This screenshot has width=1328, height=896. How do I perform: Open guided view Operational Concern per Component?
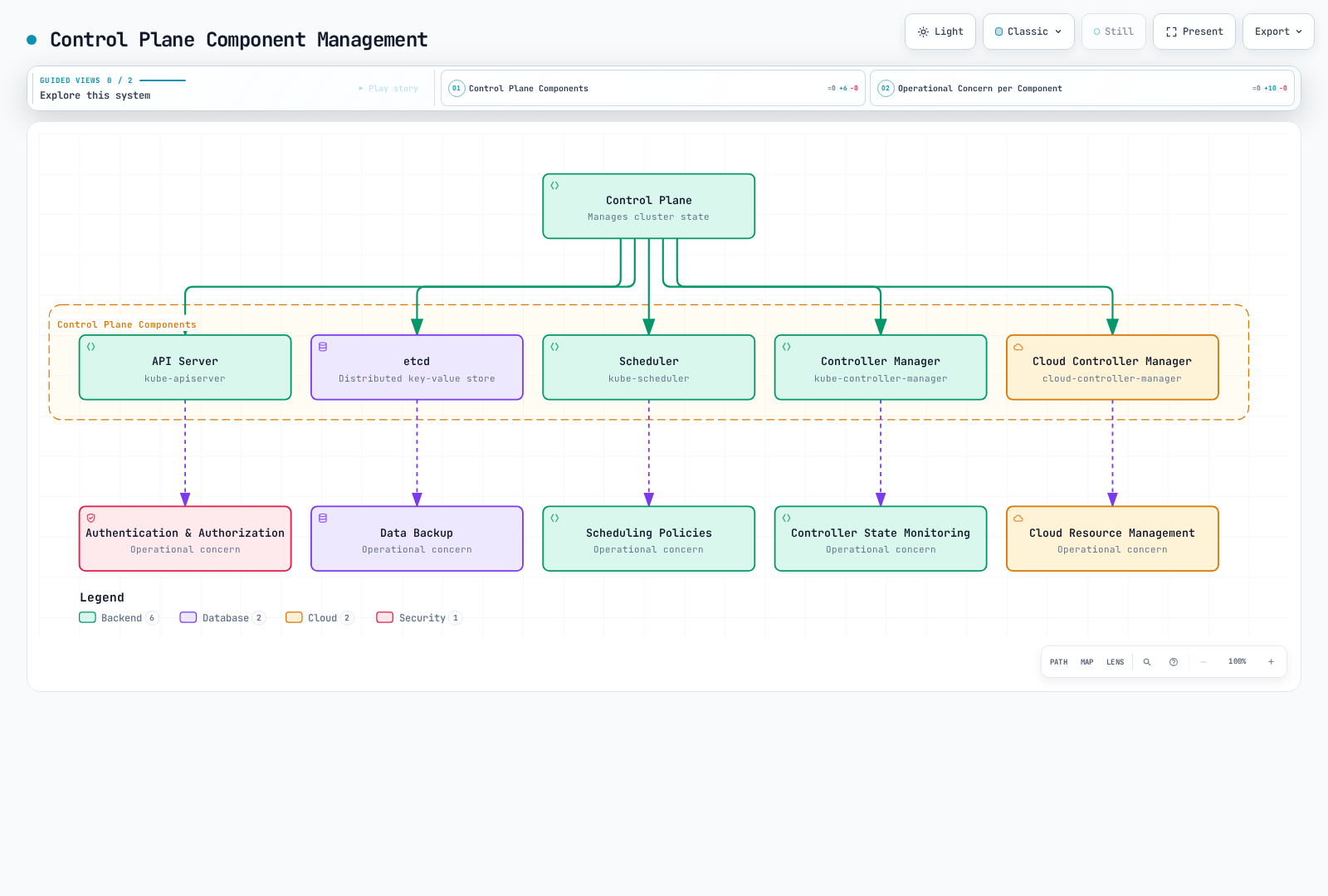[1082, 88]
